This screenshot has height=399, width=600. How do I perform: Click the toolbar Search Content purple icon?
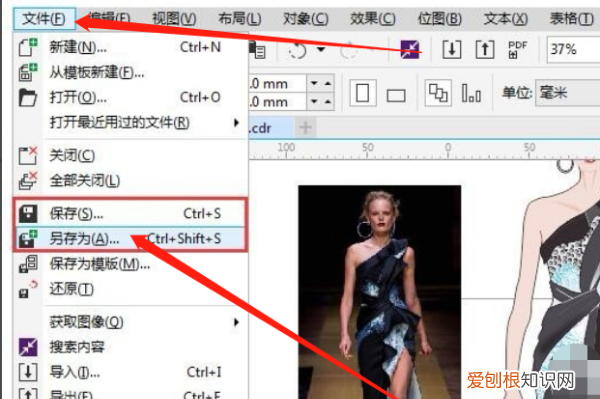point(410,49)
